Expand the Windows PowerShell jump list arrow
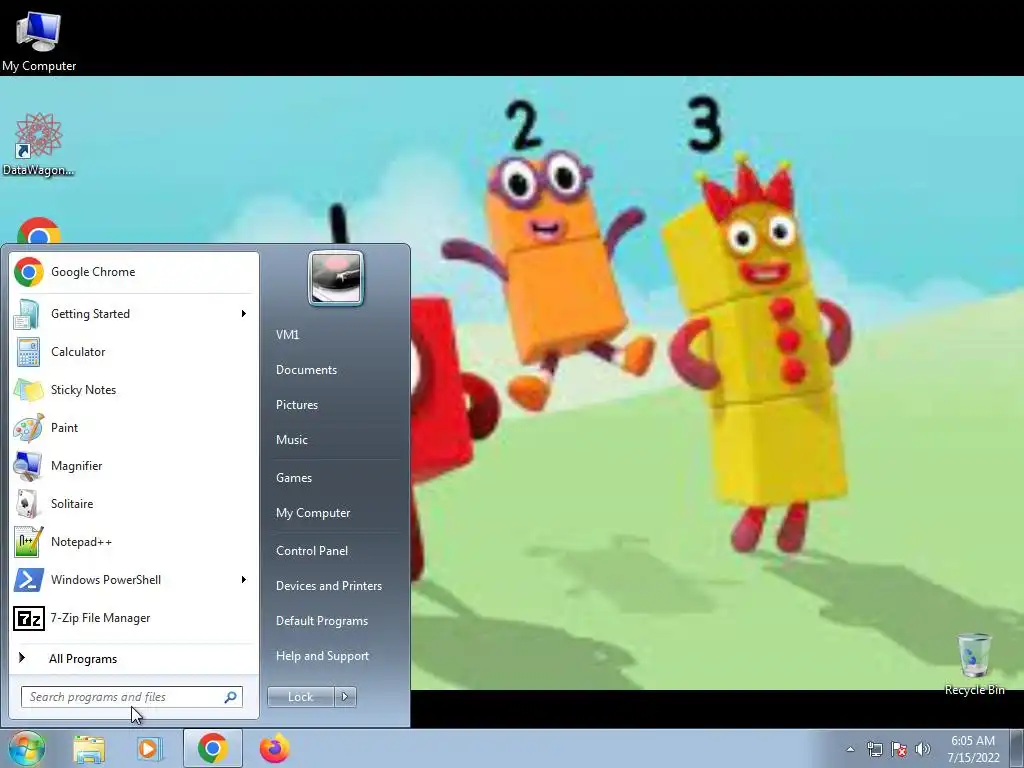Screen dimensions: 1024x768 pos(244,580)
